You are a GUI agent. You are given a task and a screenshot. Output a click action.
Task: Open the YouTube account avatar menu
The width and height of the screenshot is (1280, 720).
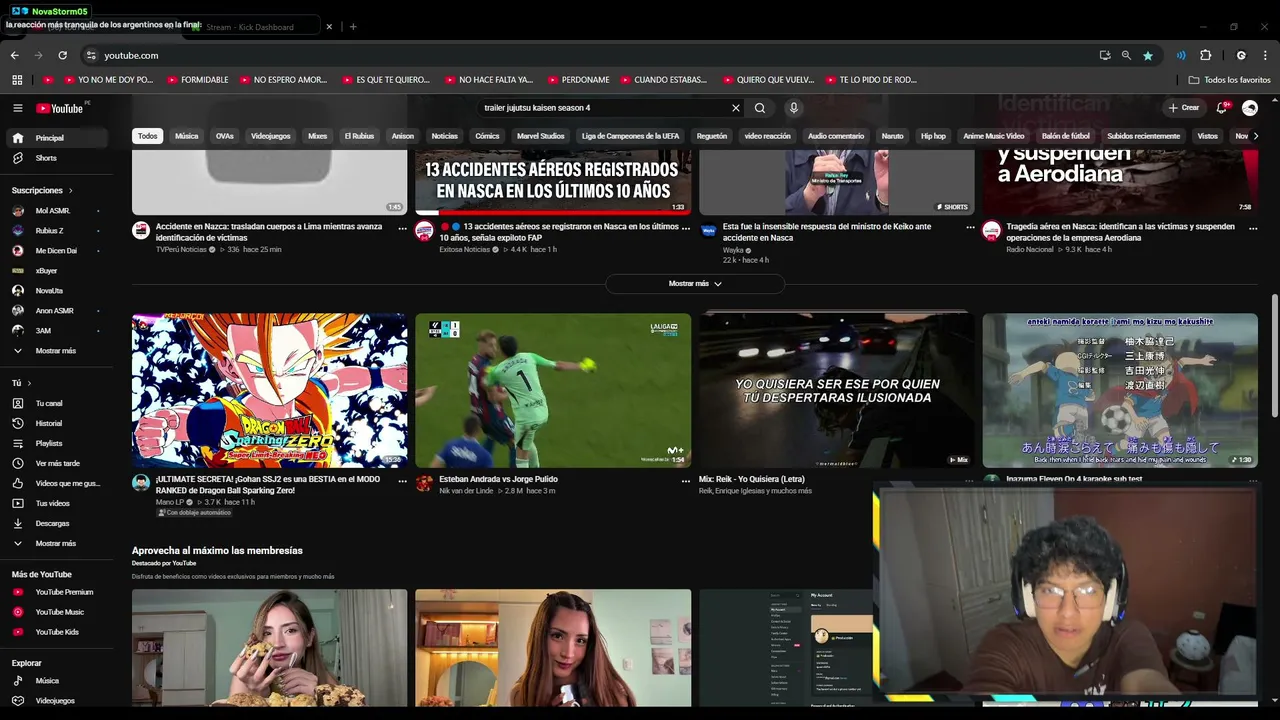(1250, 108)
